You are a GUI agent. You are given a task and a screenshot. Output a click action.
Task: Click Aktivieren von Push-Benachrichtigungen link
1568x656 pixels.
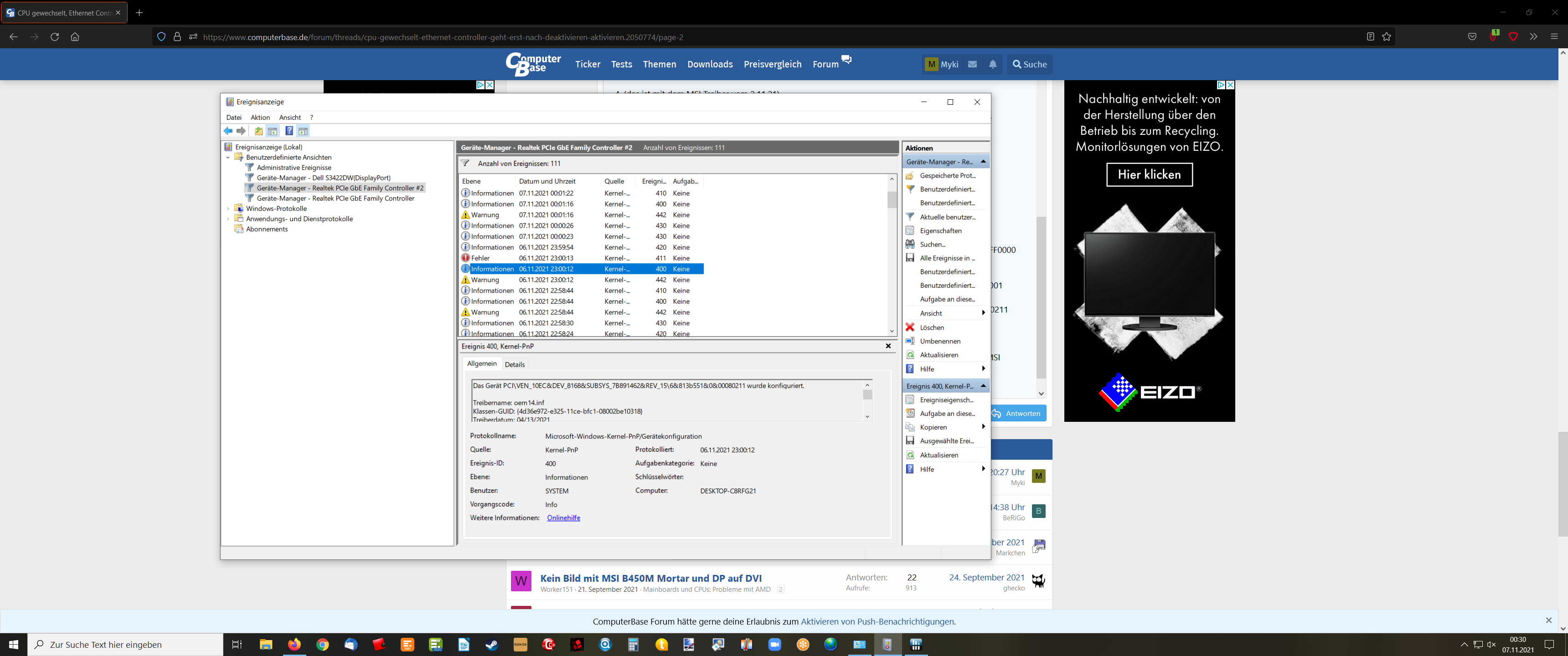[x=877, y=621]
